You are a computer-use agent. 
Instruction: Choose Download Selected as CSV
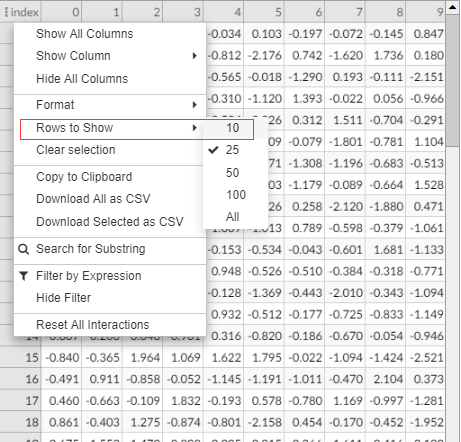tap(110, 222)
